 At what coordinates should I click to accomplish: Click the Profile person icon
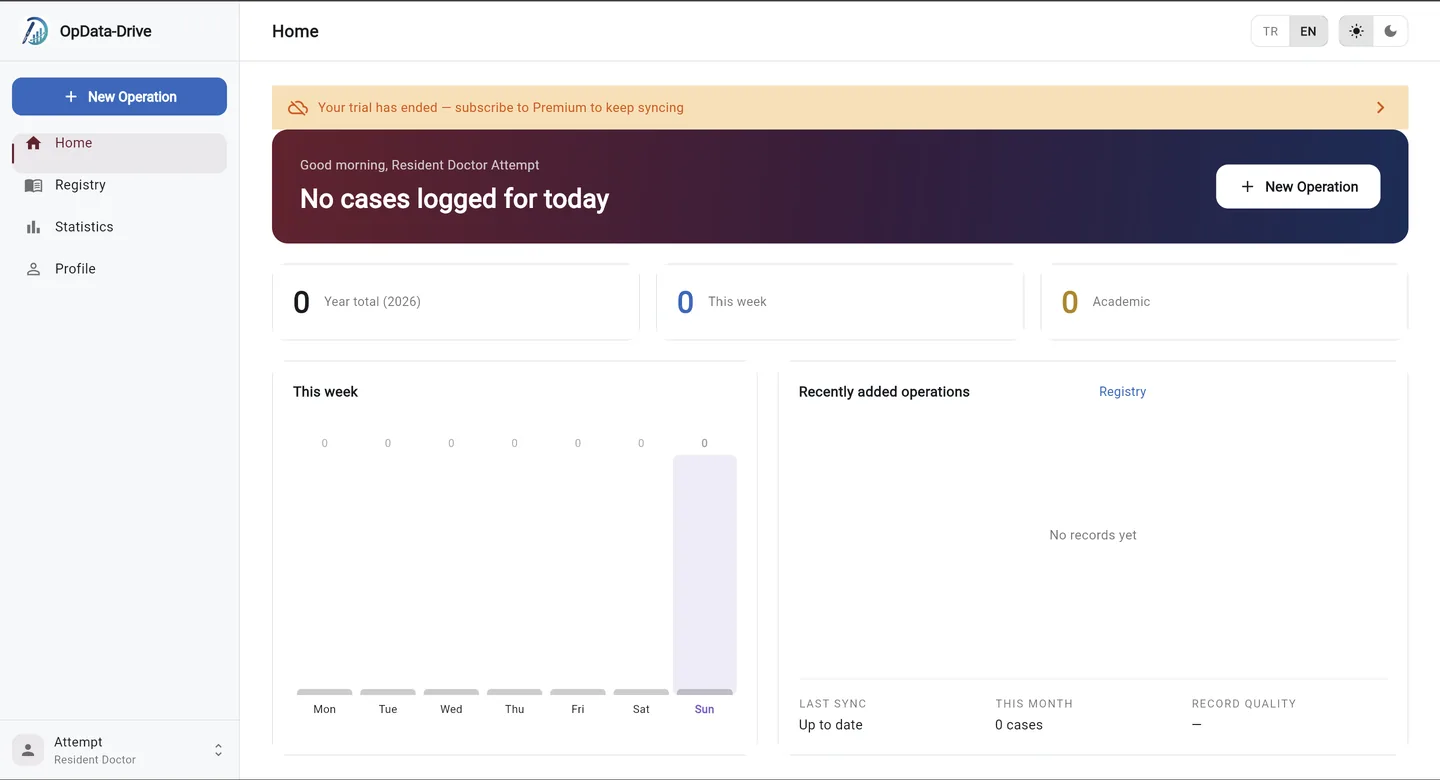click(33, 269)
